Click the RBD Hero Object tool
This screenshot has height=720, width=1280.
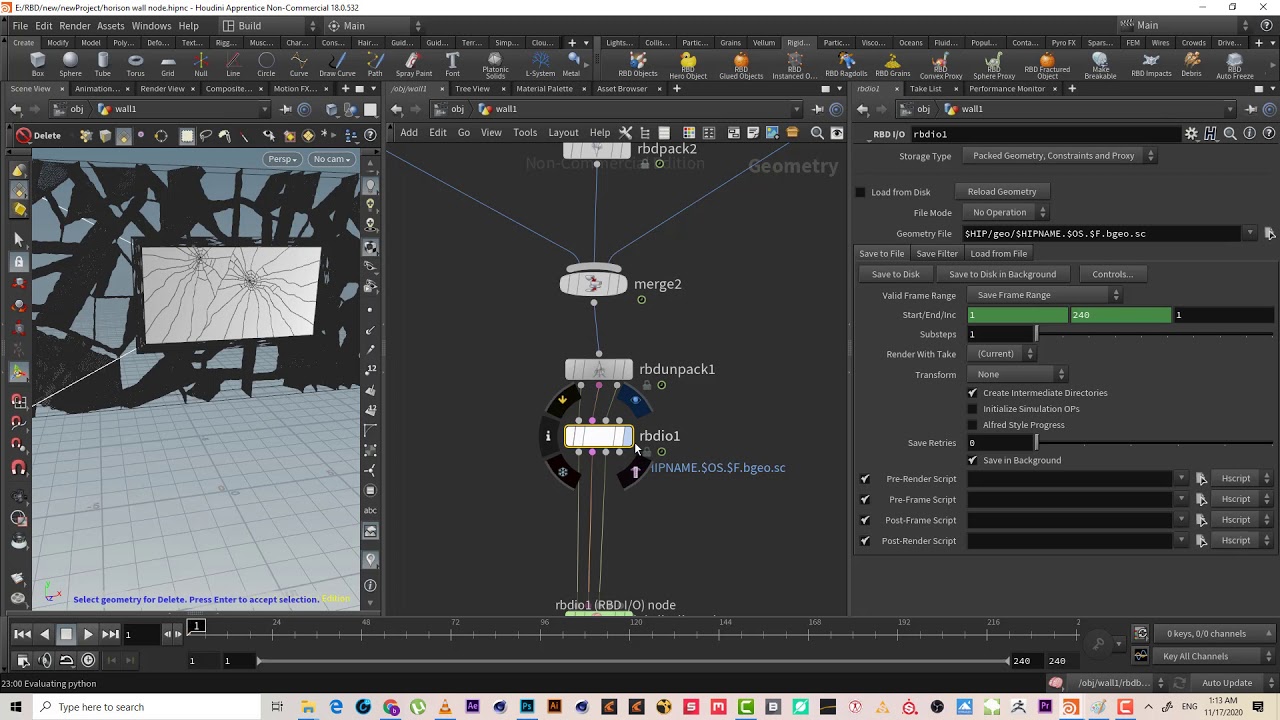pos(688,66)
